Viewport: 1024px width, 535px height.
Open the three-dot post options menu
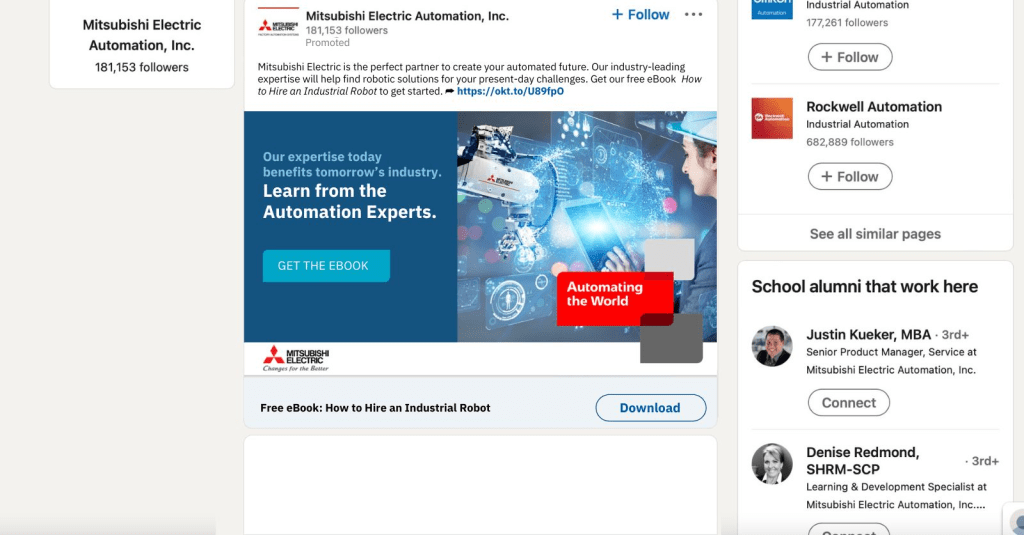pyautogui.click(x=693, y=14)
